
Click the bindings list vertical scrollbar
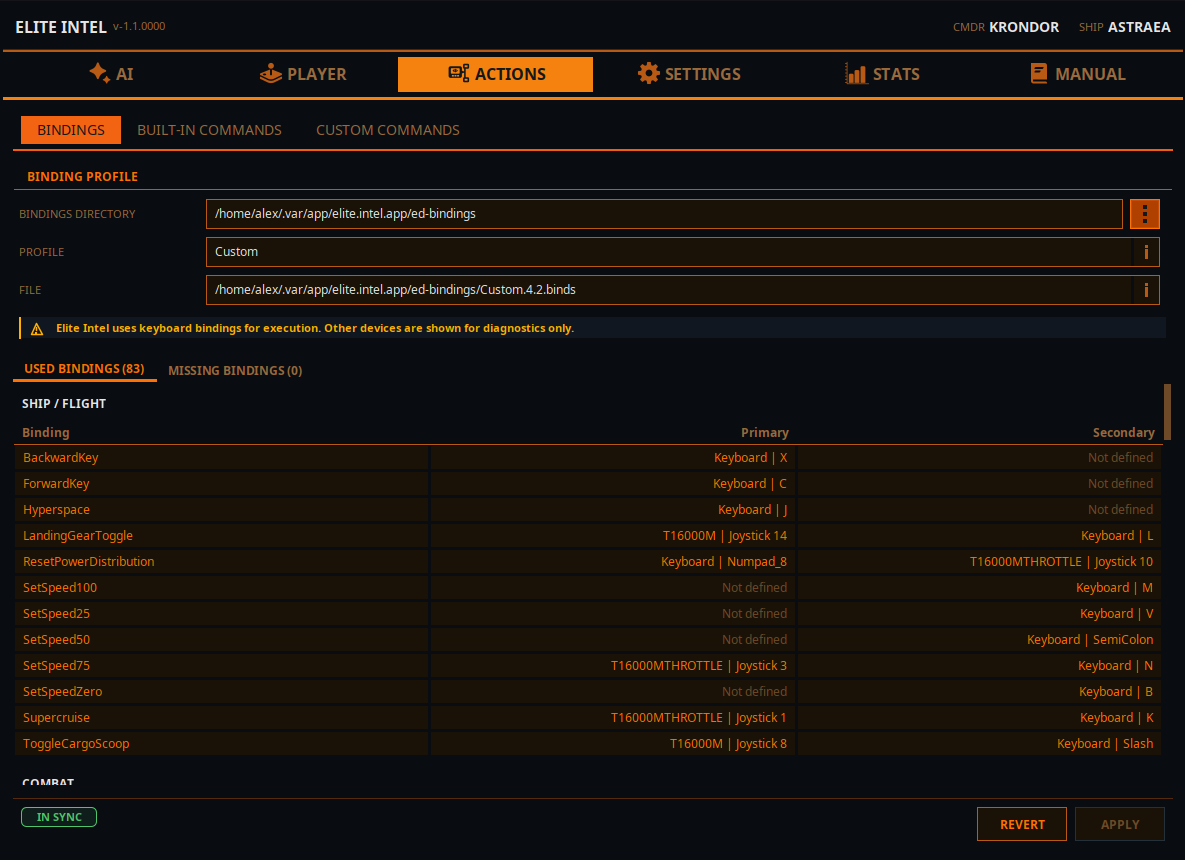pos(1167,412)
